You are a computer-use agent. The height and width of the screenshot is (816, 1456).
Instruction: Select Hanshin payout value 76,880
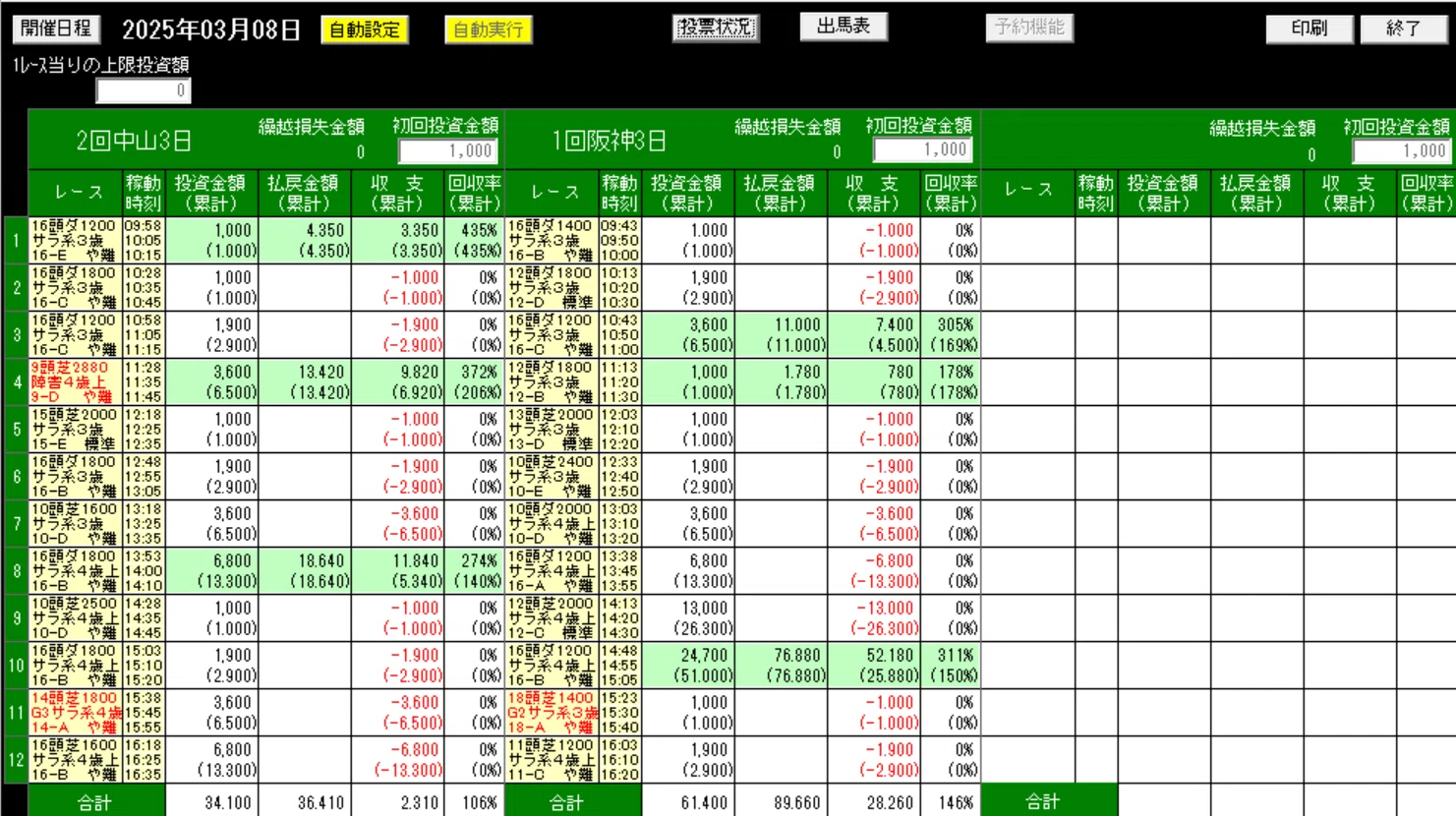[x=797, y=655]
